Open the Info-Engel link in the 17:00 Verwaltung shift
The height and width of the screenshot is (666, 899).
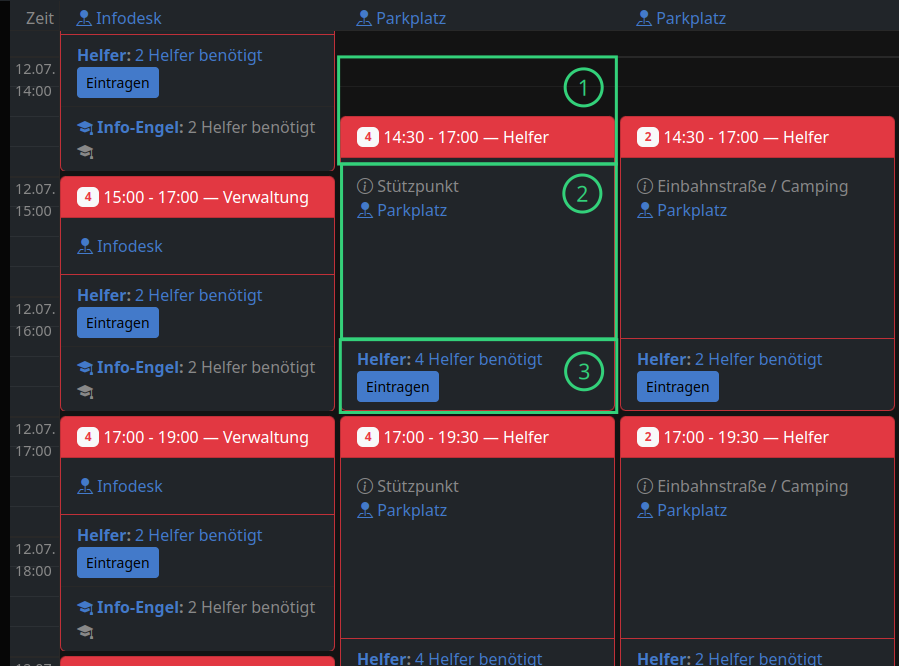(139, 607)
